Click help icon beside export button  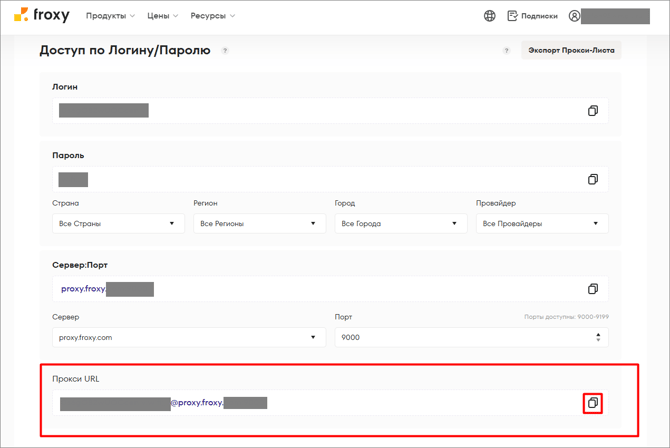[x=506, y=50]
